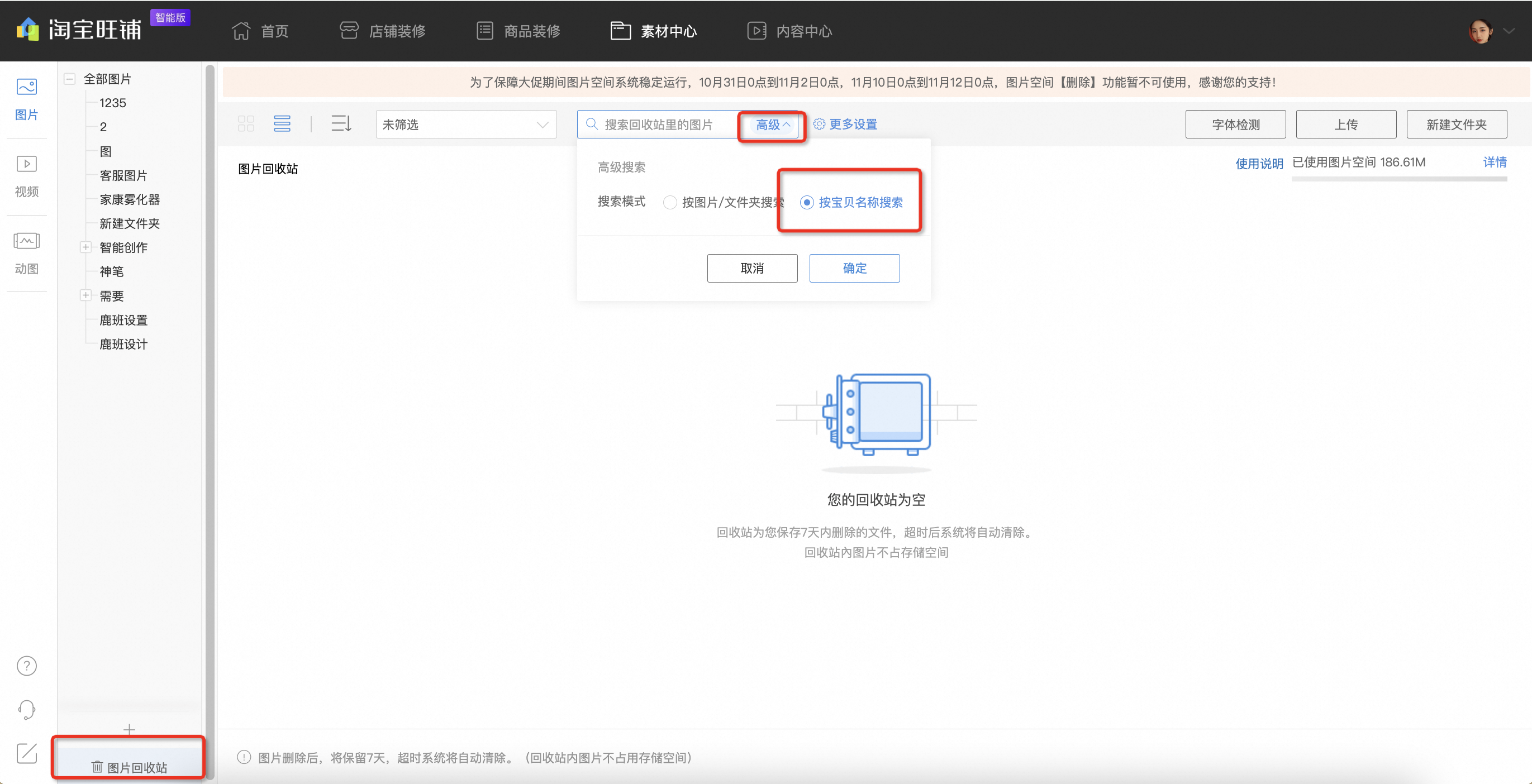Click the 智能版 badge

click(x=170, y=18)
